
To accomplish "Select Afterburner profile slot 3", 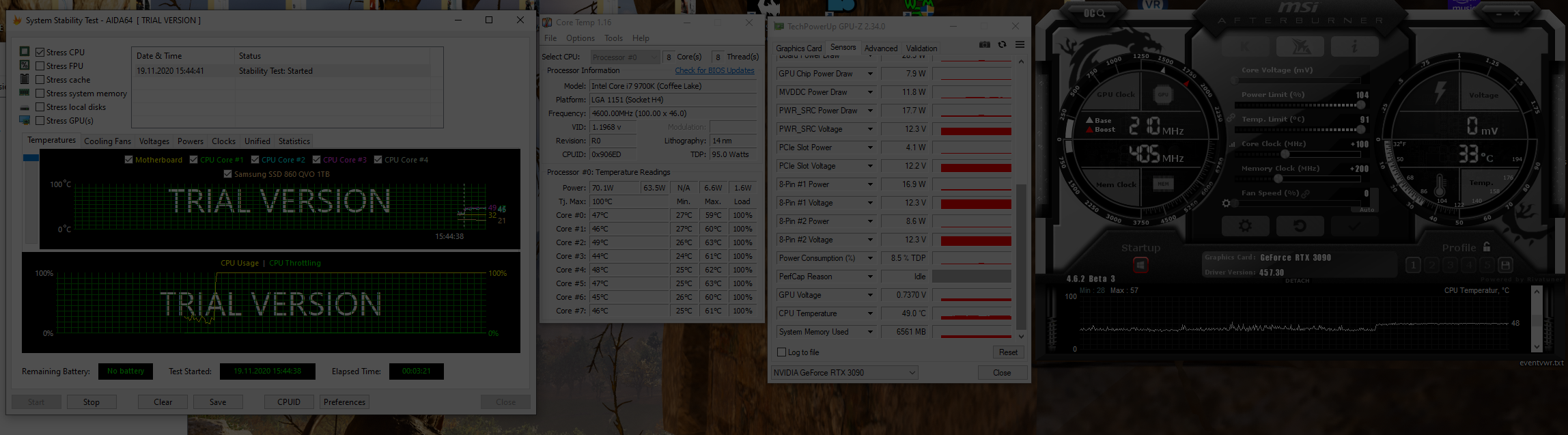I will click(1451, 265).
